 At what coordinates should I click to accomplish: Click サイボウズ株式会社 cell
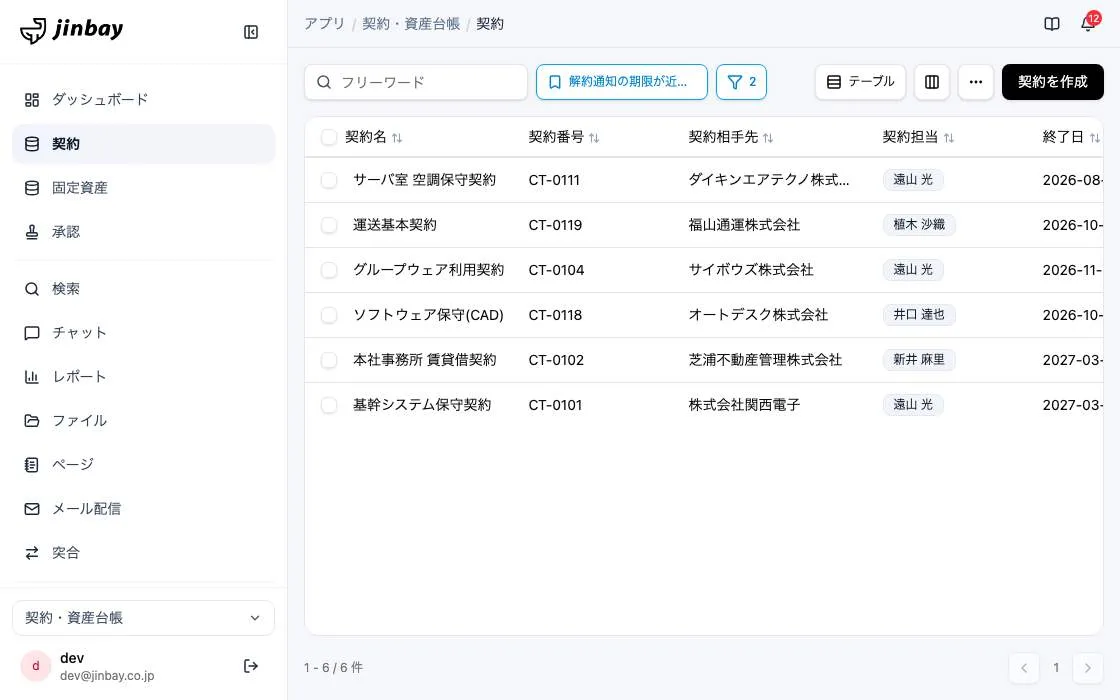click(751, 270)
